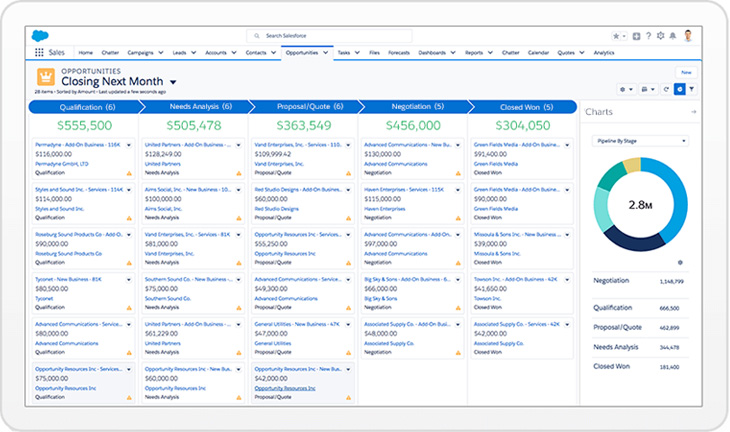Click the New opportunity button
The height and width of the screenshot is (432, 730).
click(x=686, y=73)
